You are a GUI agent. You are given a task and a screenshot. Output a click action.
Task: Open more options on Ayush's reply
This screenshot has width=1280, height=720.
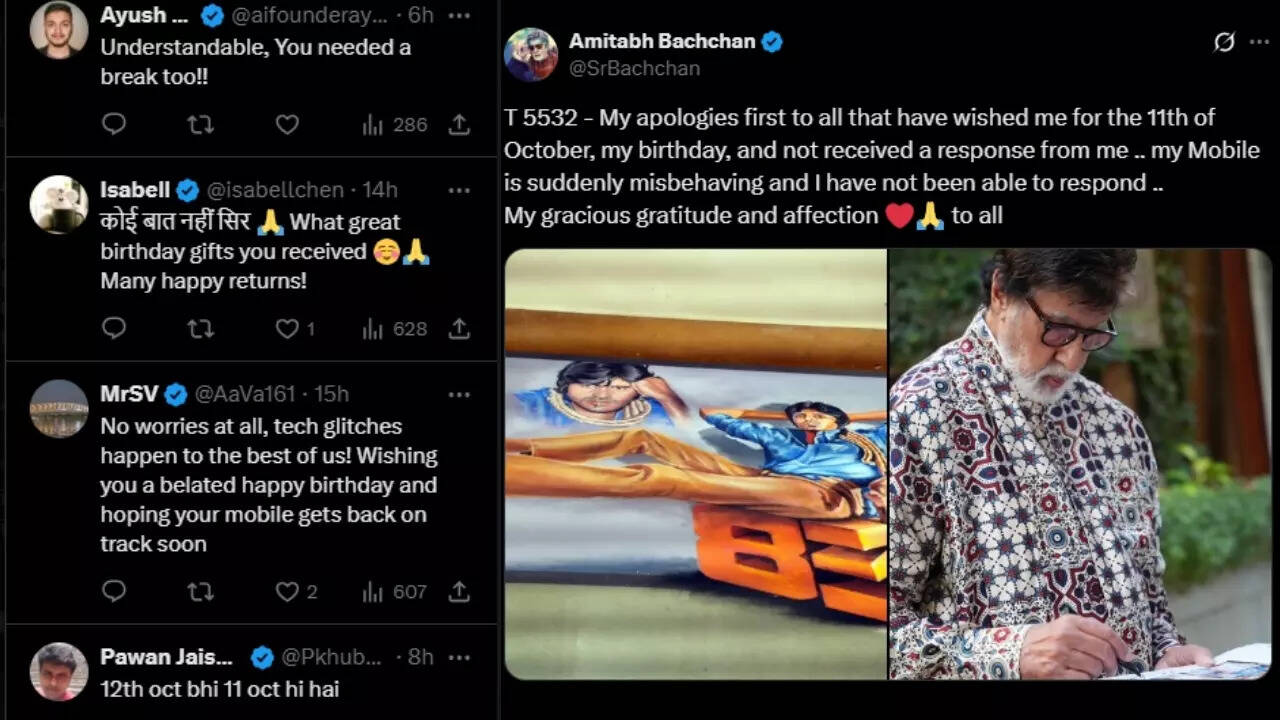coord(459,16)
